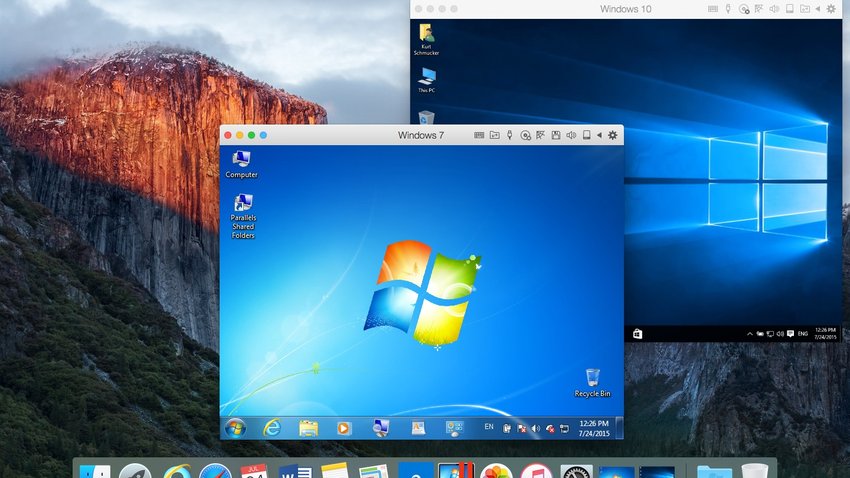Image resolution: width=850 pixels, height=478 pixels.
Task: Open Computer icon on Windows 7 desktop
Action: (x=241, y=164)
